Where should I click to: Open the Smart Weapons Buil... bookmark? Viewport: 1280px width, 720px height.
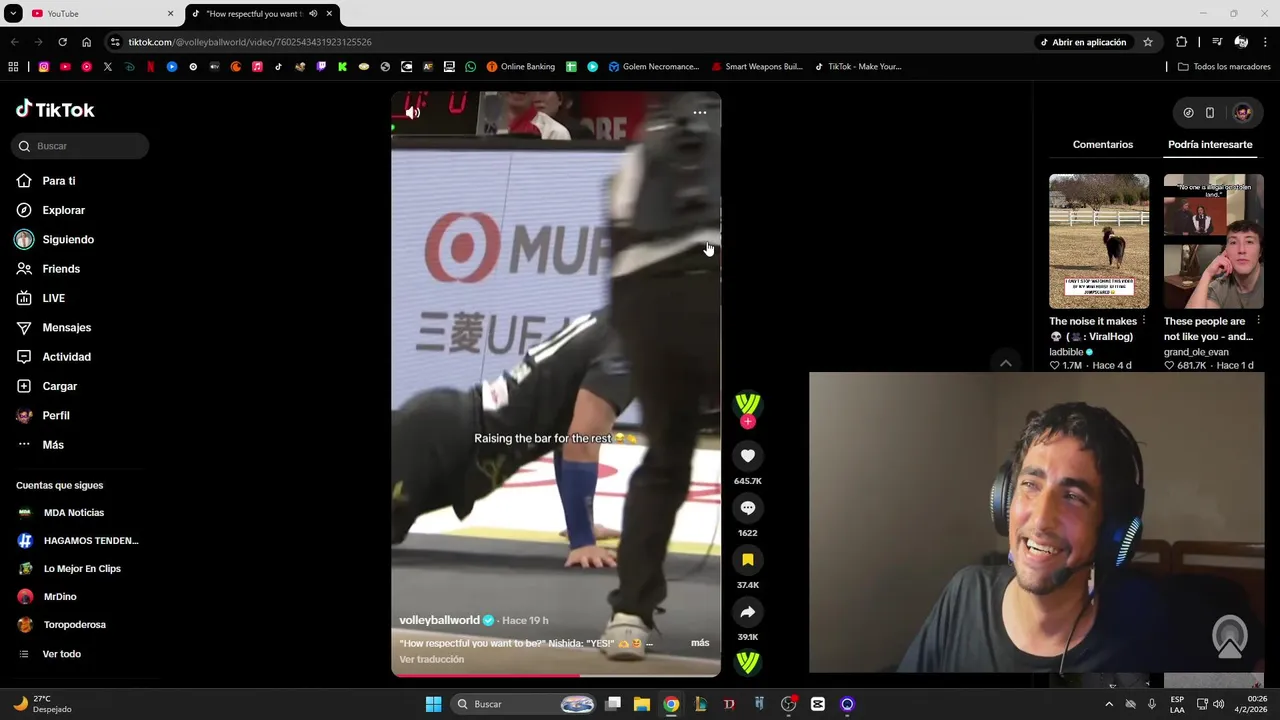click(x=757, y=67)
